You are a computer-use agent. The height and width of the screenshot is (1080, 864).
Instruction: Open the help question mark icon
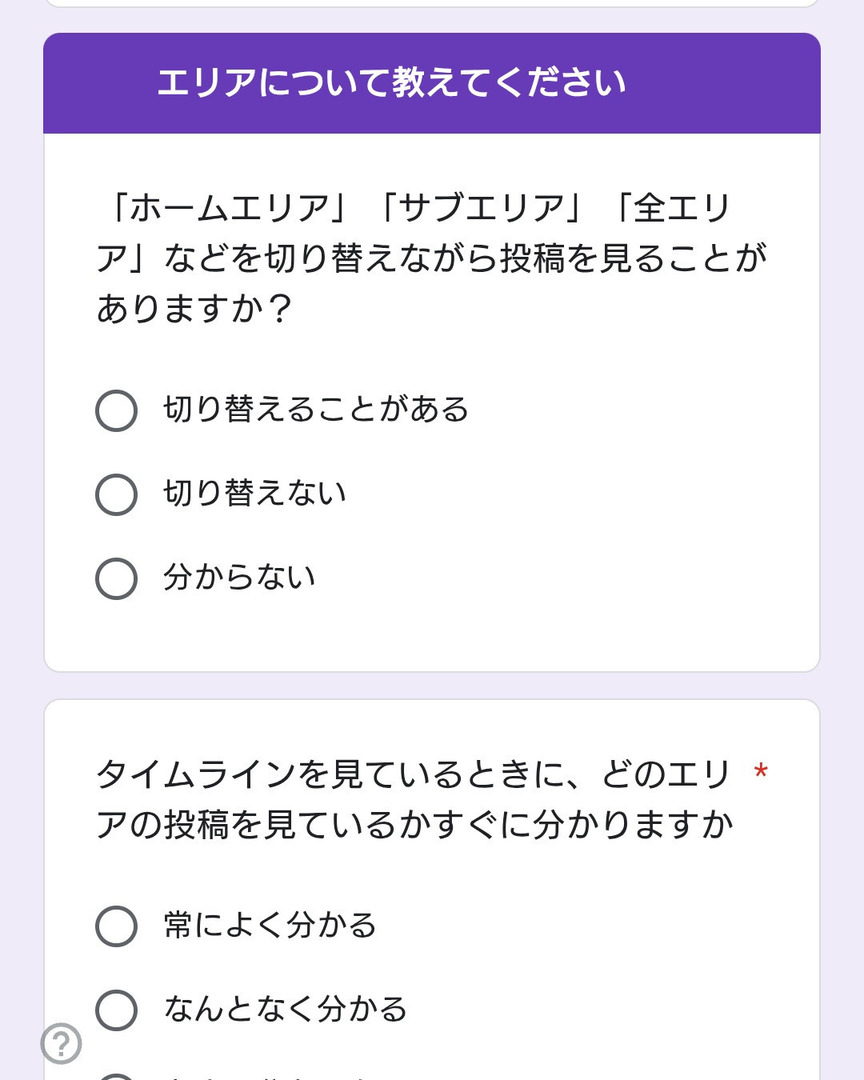coord(61,1044)
